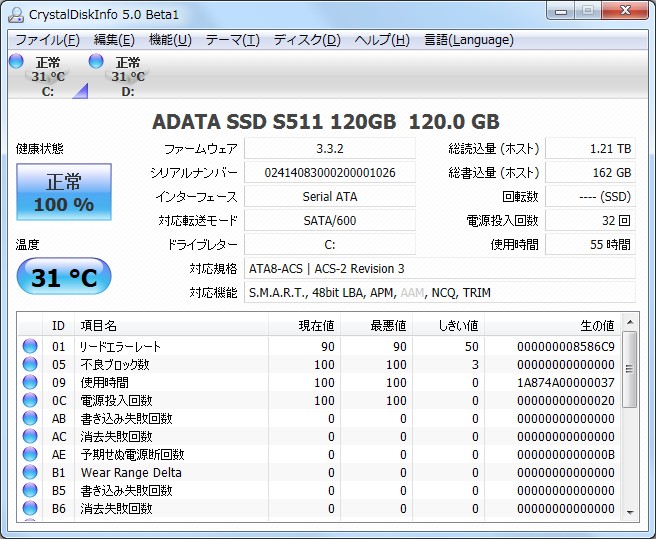The image size is (656, 539).
Task: Click the 31 °C temperature button
Action: (x=64, y=277)
